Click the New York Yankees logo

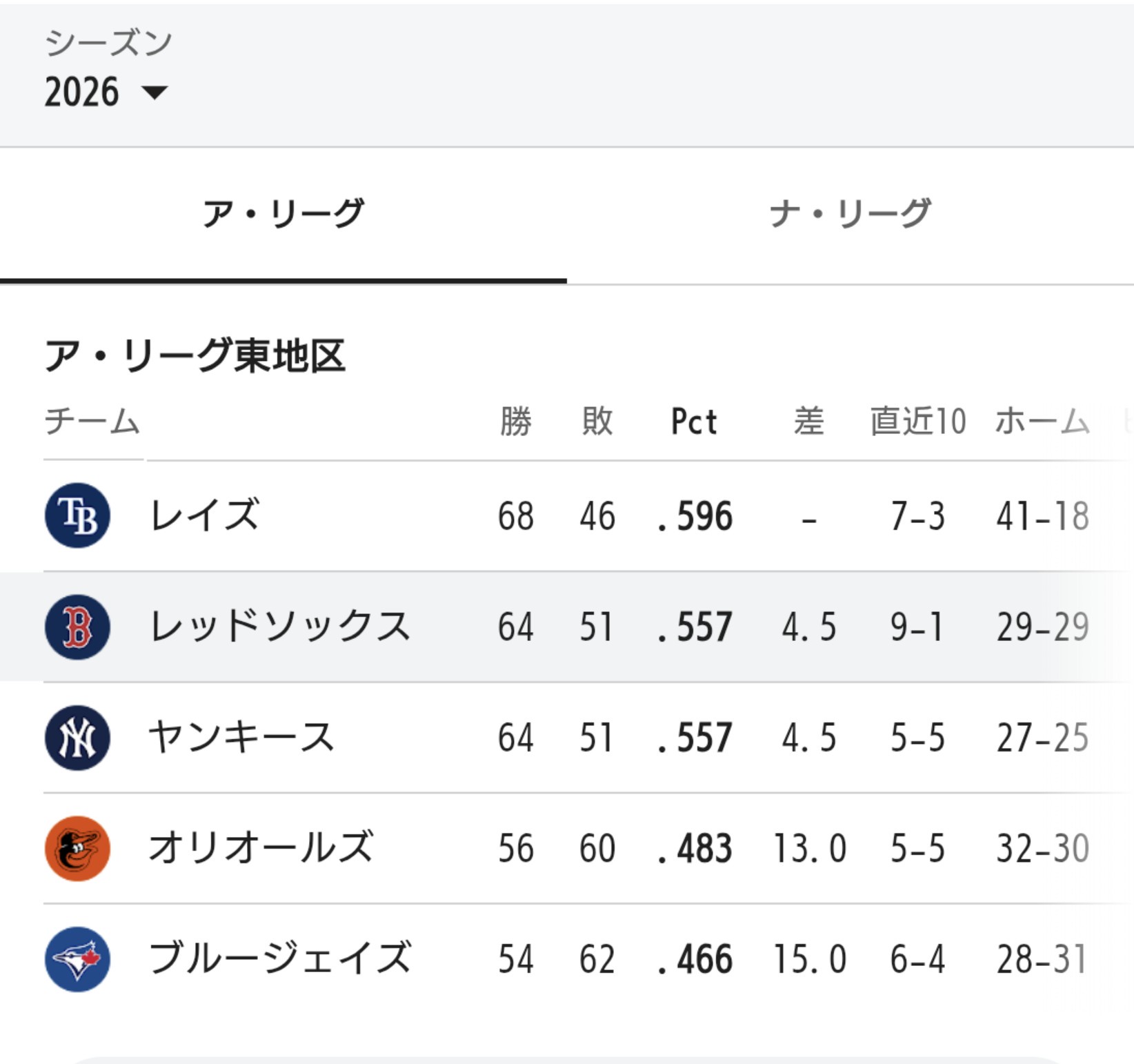(77, 738)
